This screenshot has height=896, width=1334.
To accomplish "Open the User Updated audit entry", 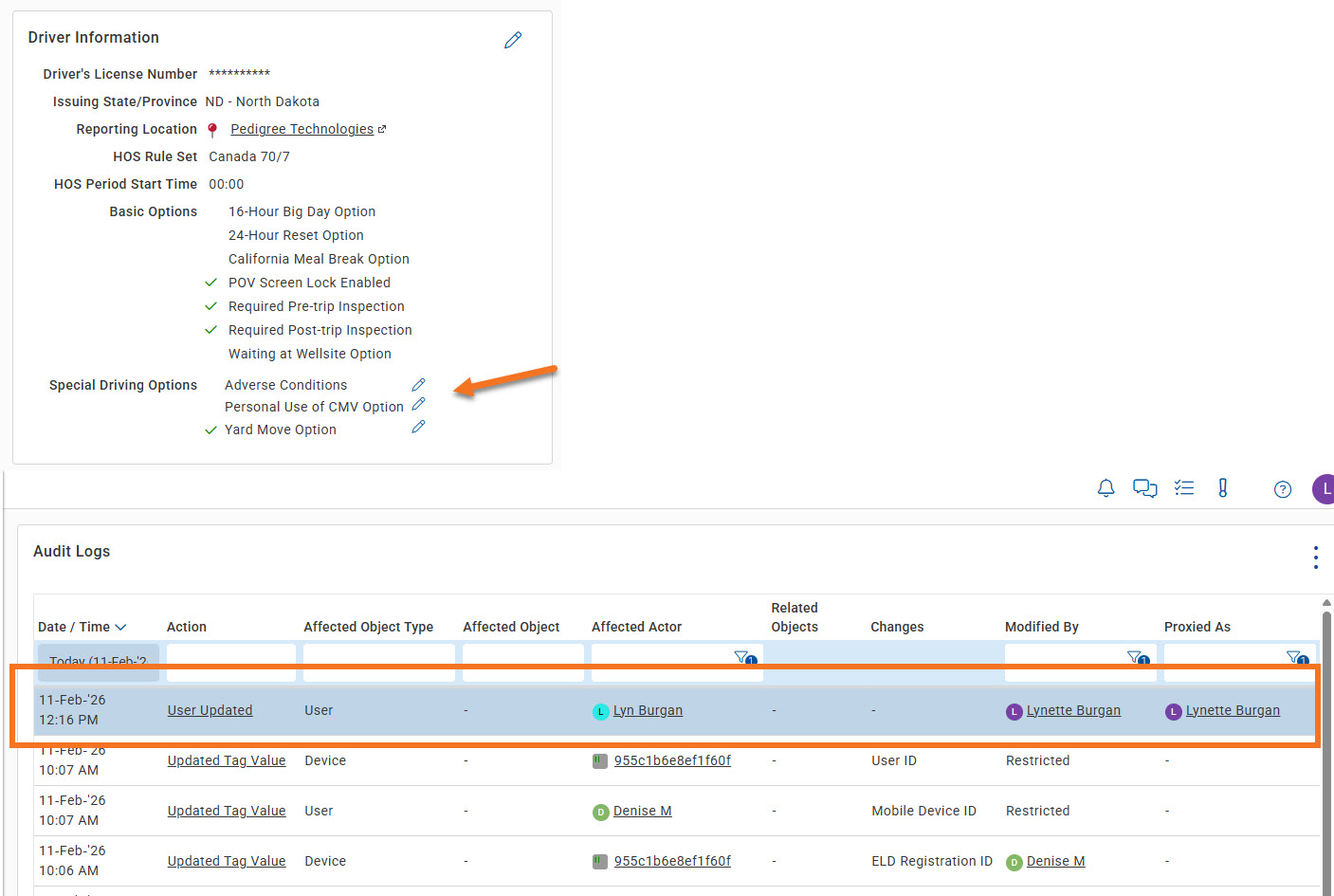I will [x=210, y=710].
